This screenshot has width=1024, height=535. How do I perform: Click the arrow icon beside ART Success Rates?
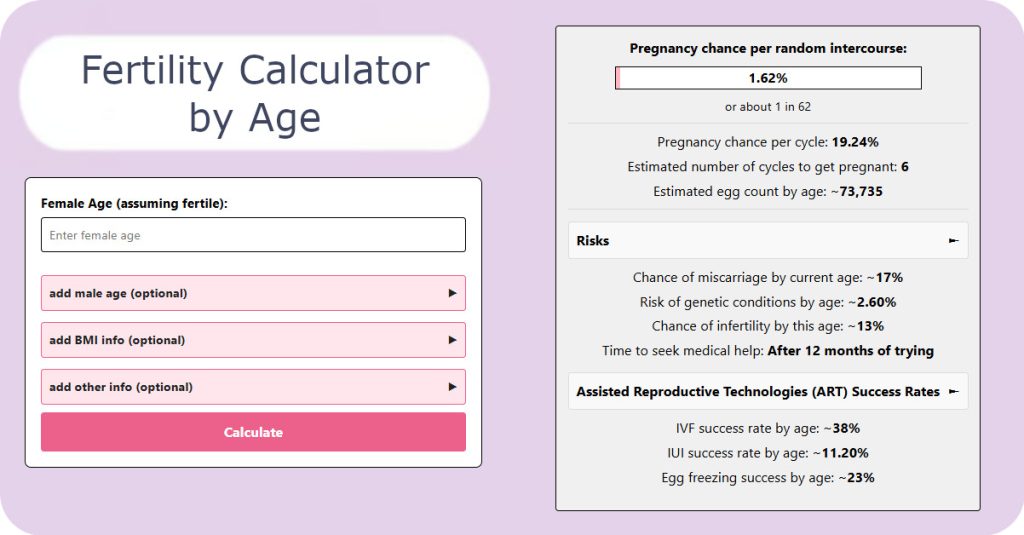[x=953, y=391]
